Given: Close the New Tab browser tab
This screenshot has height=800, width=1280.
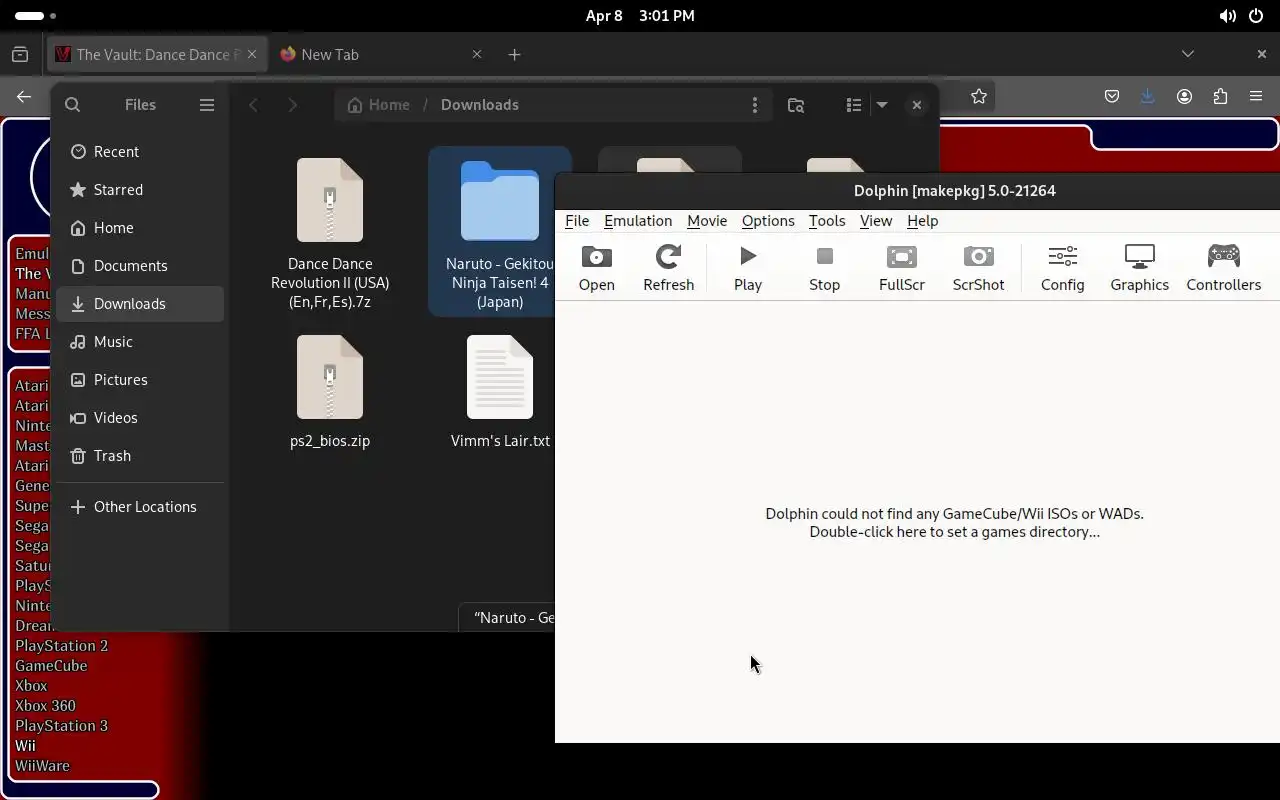Looking at the screenshot, I should 477,55.
